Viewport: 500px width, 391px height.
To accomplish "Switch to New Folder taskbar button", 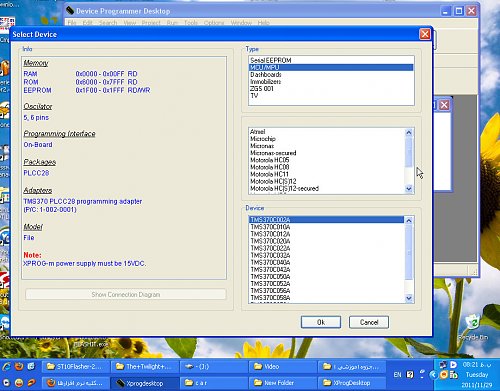I will pos(282,383).
